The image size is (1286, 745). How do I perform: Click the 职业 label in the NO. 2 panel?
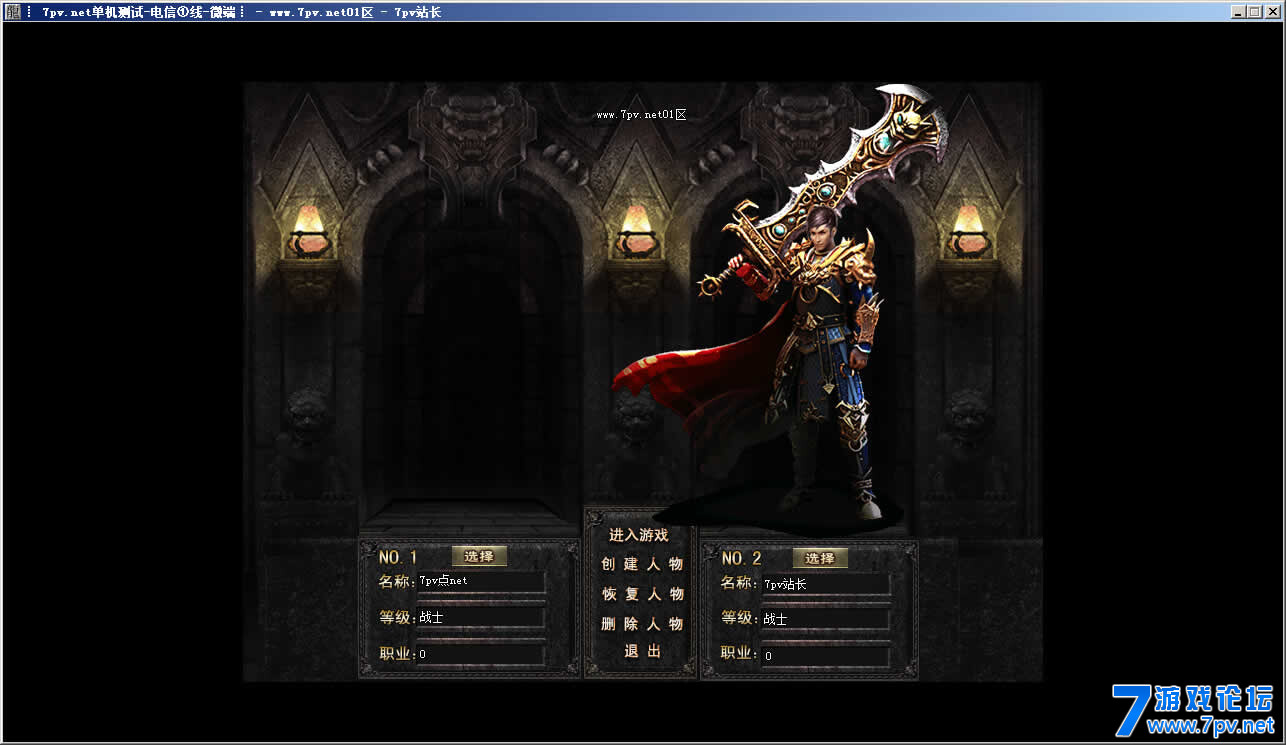point(738,653)
